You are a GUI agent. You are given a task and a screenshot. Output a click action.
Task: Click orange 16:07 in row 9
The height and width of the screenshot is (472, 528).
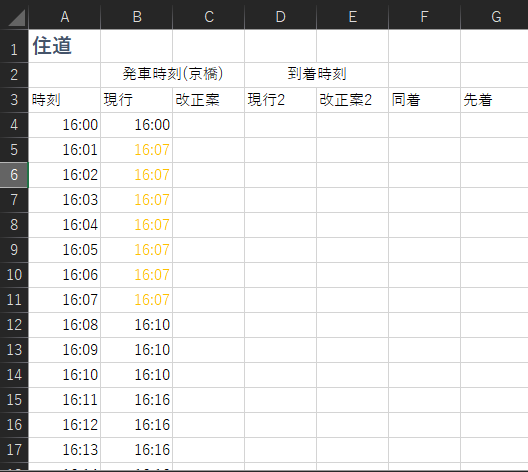click(137, 250)
